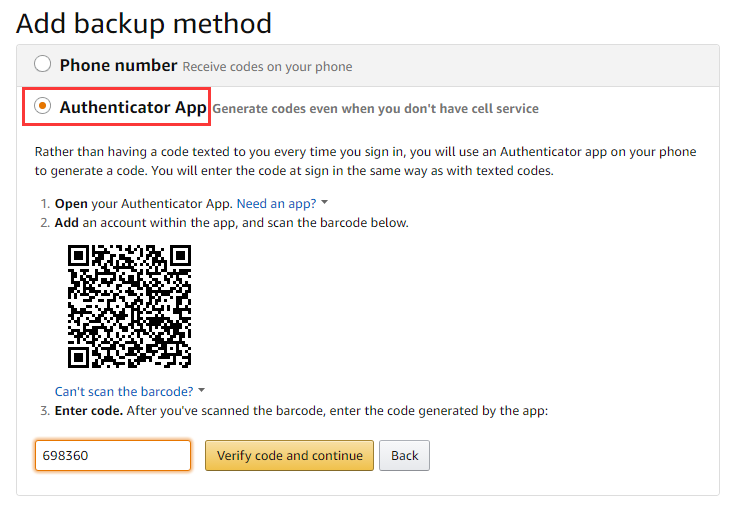
Task: Expand the arrow beside "Can't scan the barcode?"
Action: coord(201,391)
